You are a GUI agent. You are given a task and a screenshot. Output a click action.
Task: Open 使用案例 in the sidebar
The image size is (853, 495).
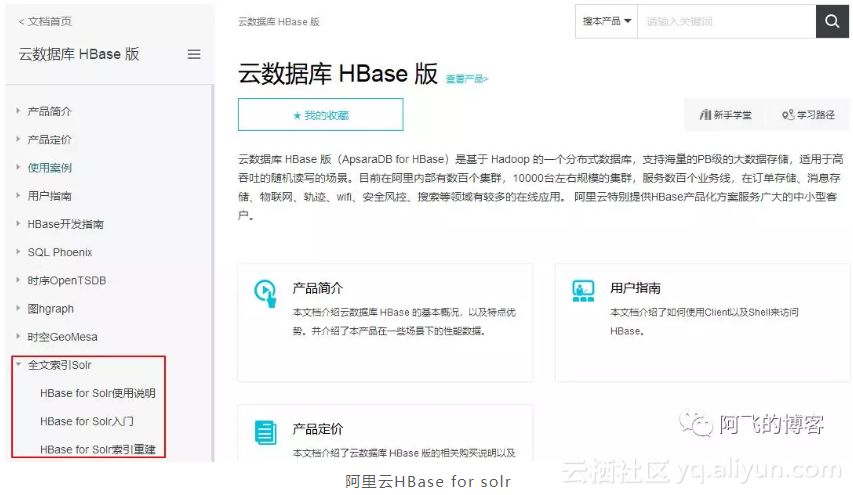click(x=50, y=168)
